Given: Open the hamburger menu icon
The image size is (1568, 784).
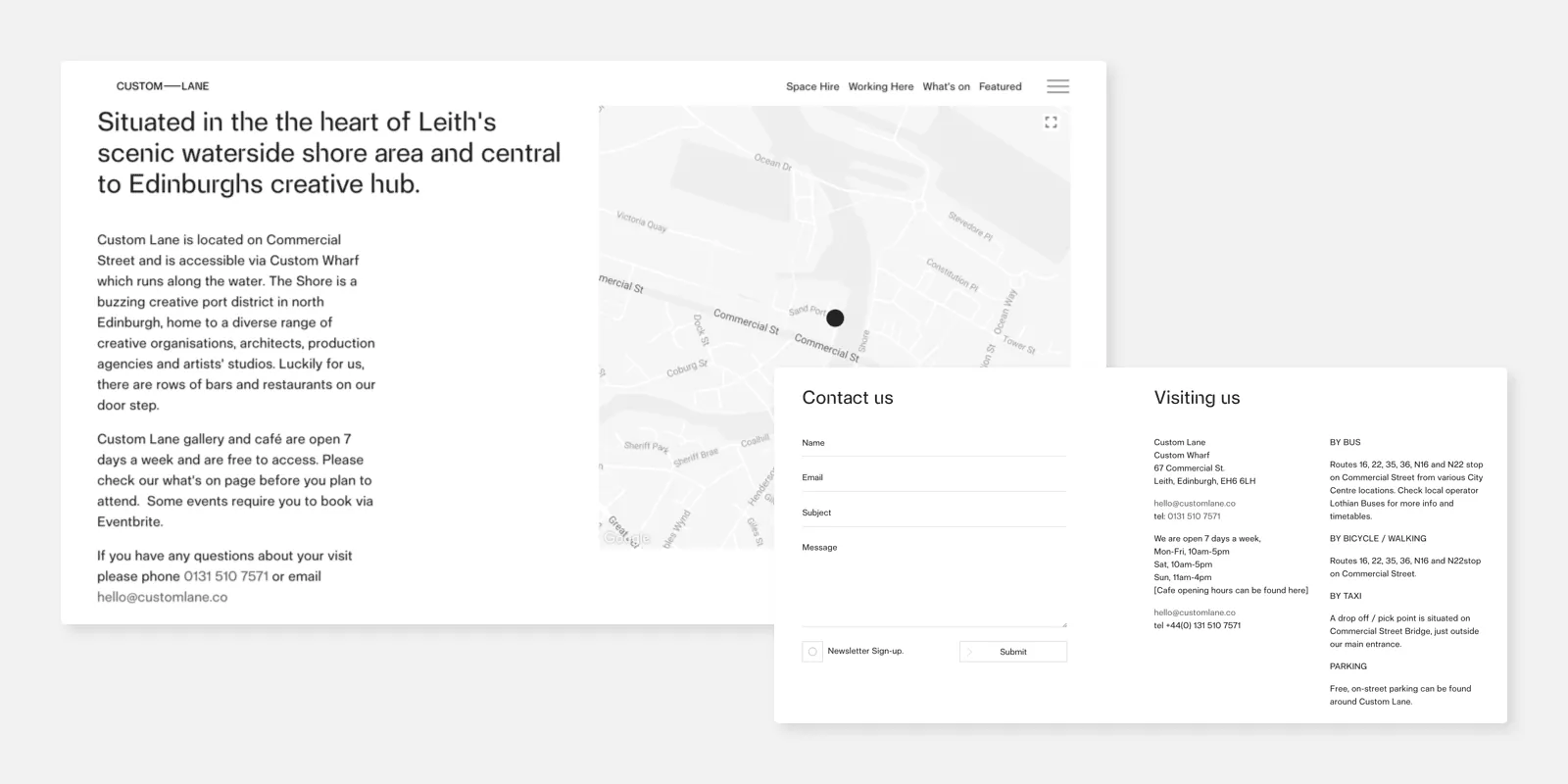Looking at the screenshot, I should [1057, 86].
